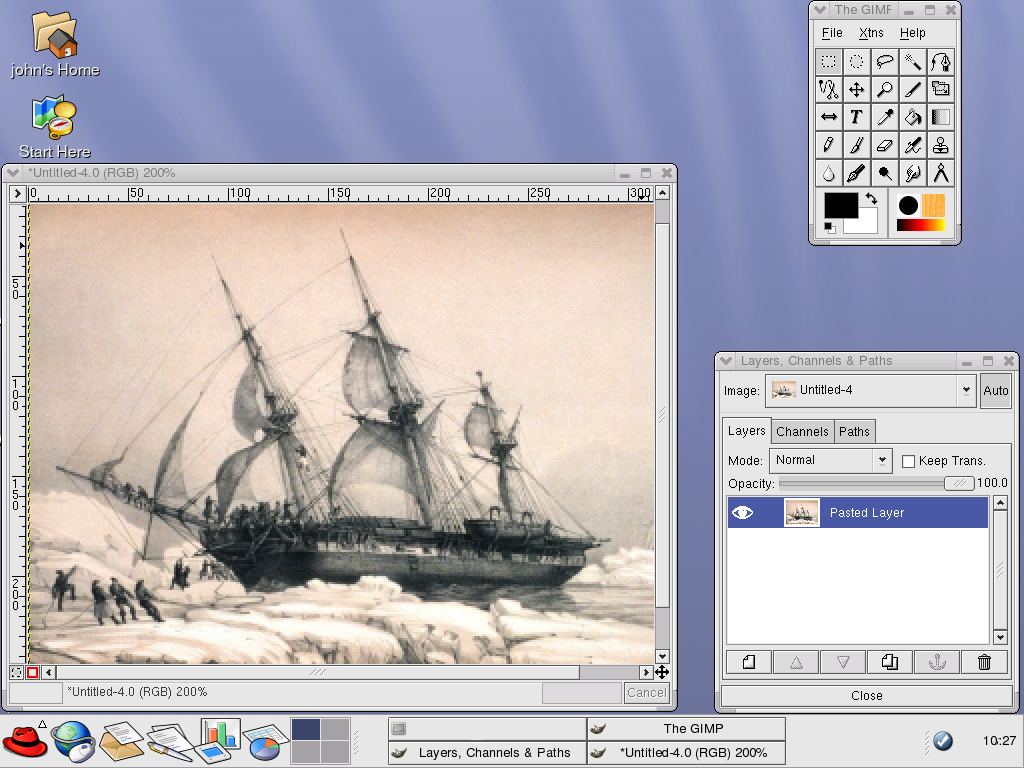Screen dimensions: 1024x768
Task: Switch to the Channels tab
Action: (802, 431)
